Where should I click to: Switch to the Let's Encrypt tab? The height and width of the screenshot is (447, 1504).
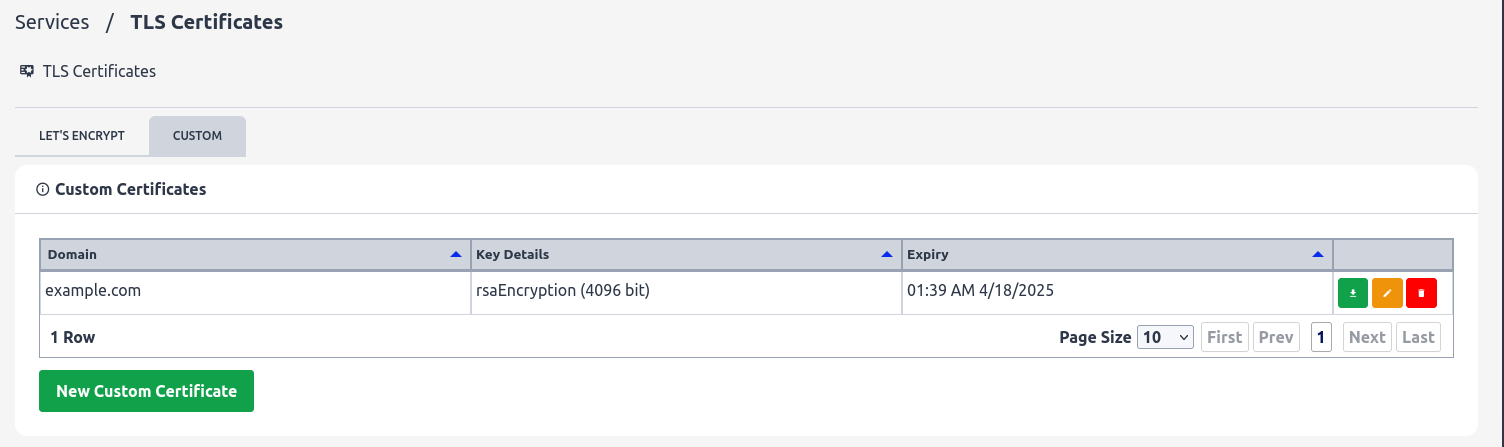click(x=82, y=136)
